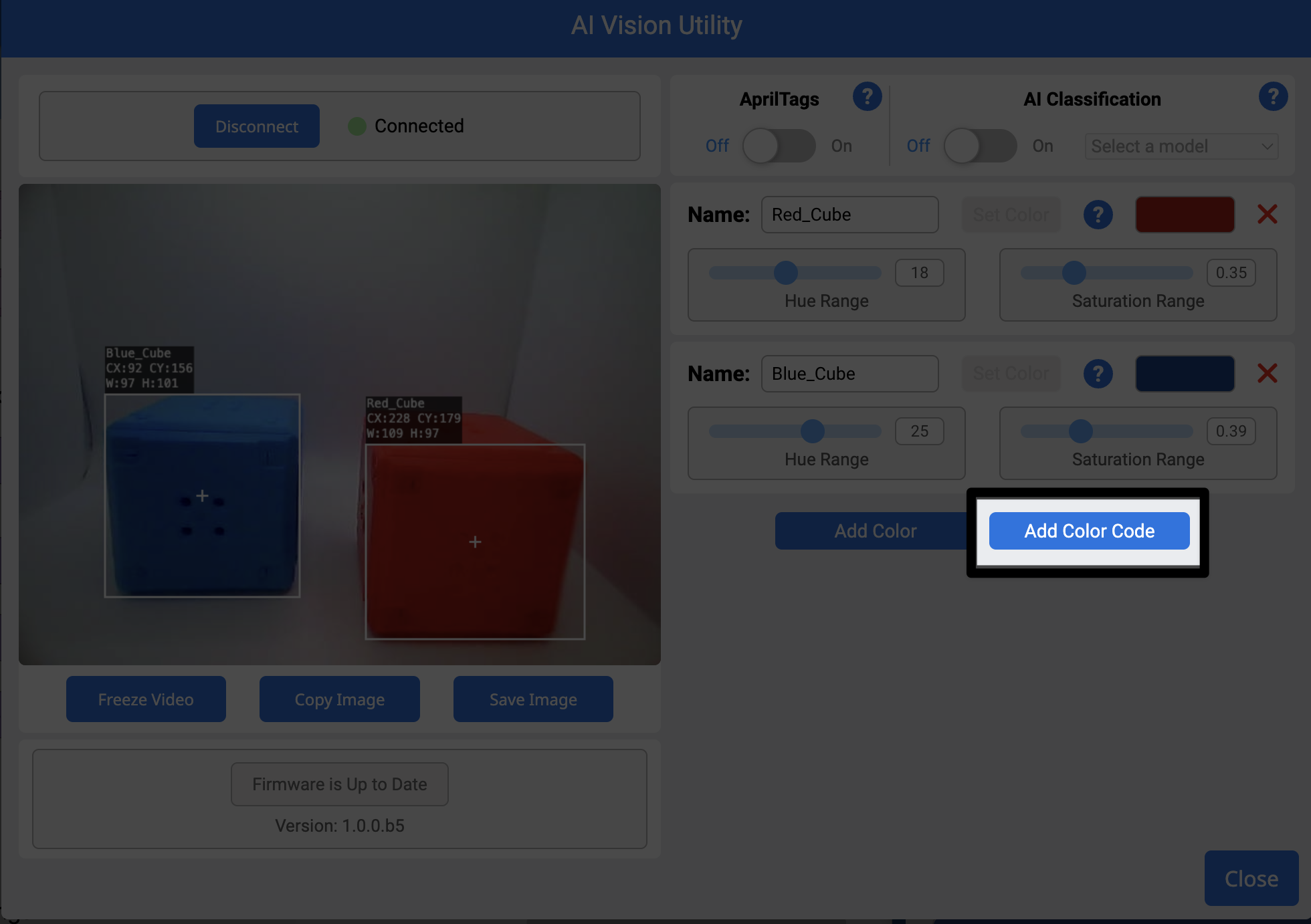
Task: Click the green Connected status indicator
Action: (357, 126)
